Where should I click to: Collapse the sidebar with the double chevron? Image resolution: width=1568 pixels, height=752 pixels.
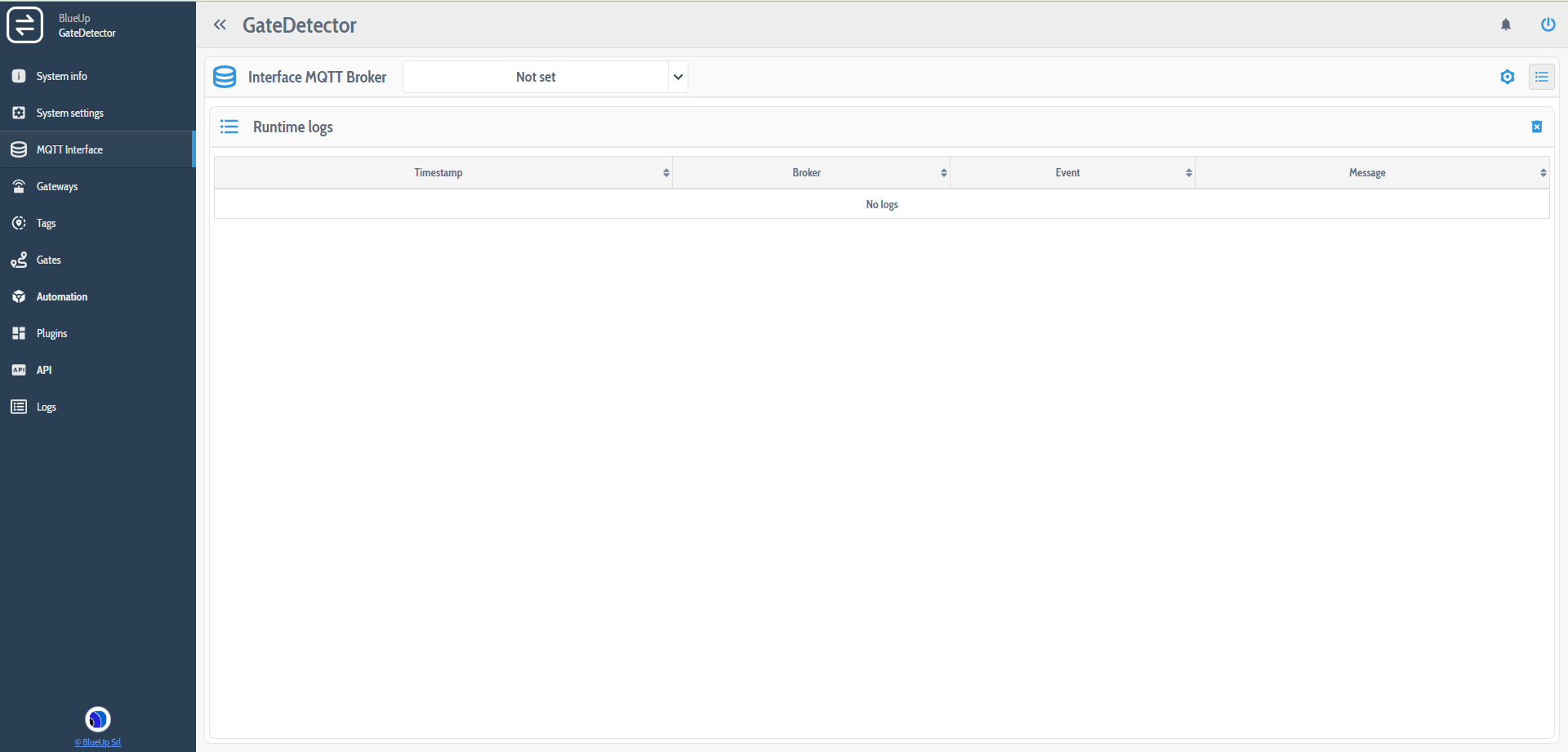coord(220,24)
